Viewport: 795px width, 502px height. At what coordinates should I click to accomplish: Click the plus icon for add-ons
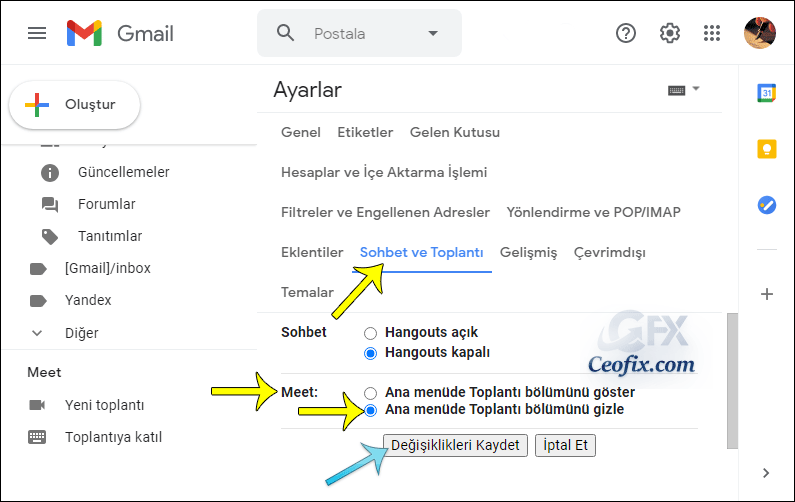[x=767, y=294]
